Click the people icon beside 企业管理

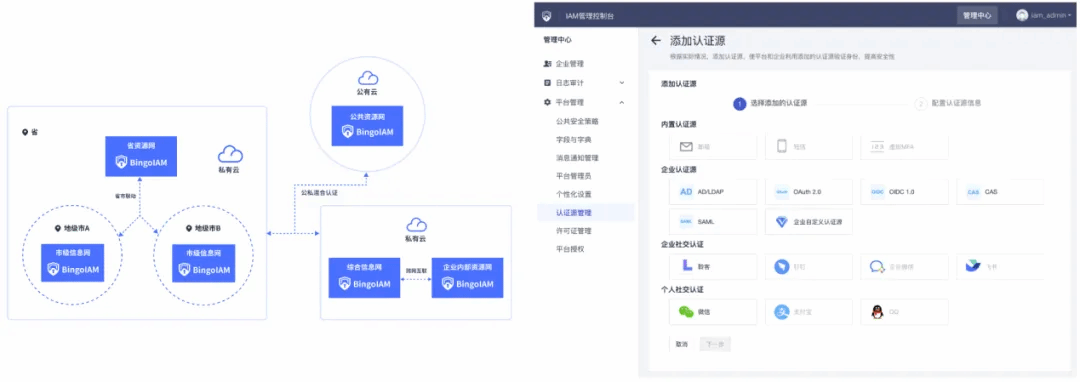click(x=548, y=64)
